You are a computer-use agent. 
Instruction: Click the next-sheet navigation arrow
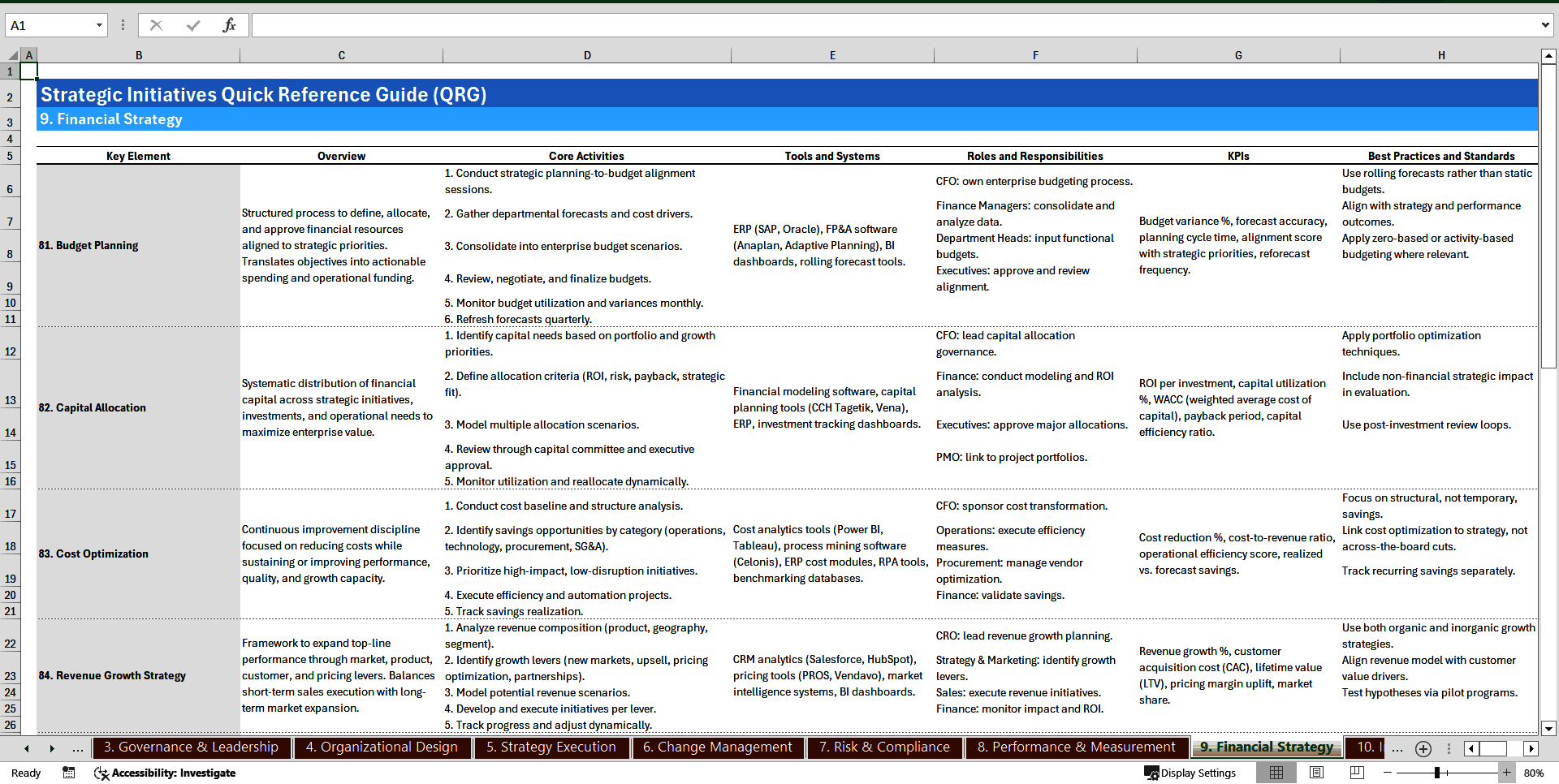pyautogui.click(x=53, y=748)
